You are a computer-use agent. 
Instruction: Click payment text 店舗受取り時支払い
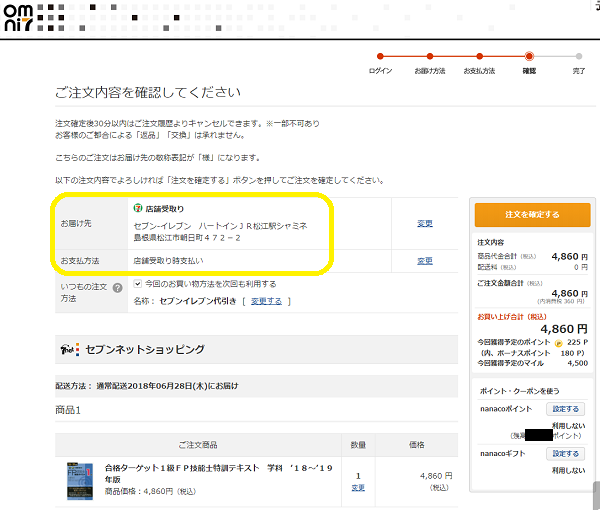pos(168,261)
